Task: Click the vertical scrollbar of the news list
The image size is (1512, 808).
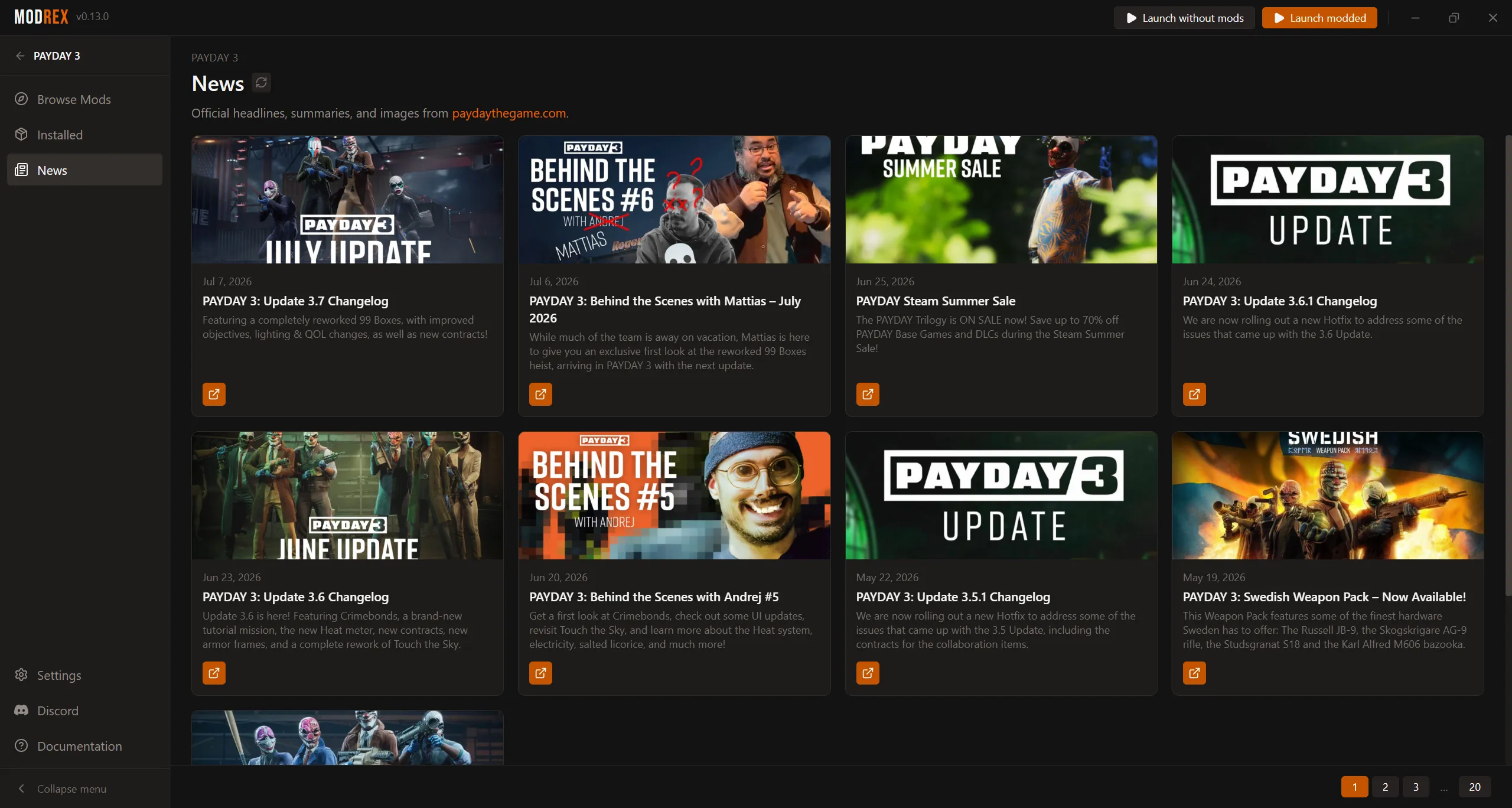Action: click(x=1508, y=366)
